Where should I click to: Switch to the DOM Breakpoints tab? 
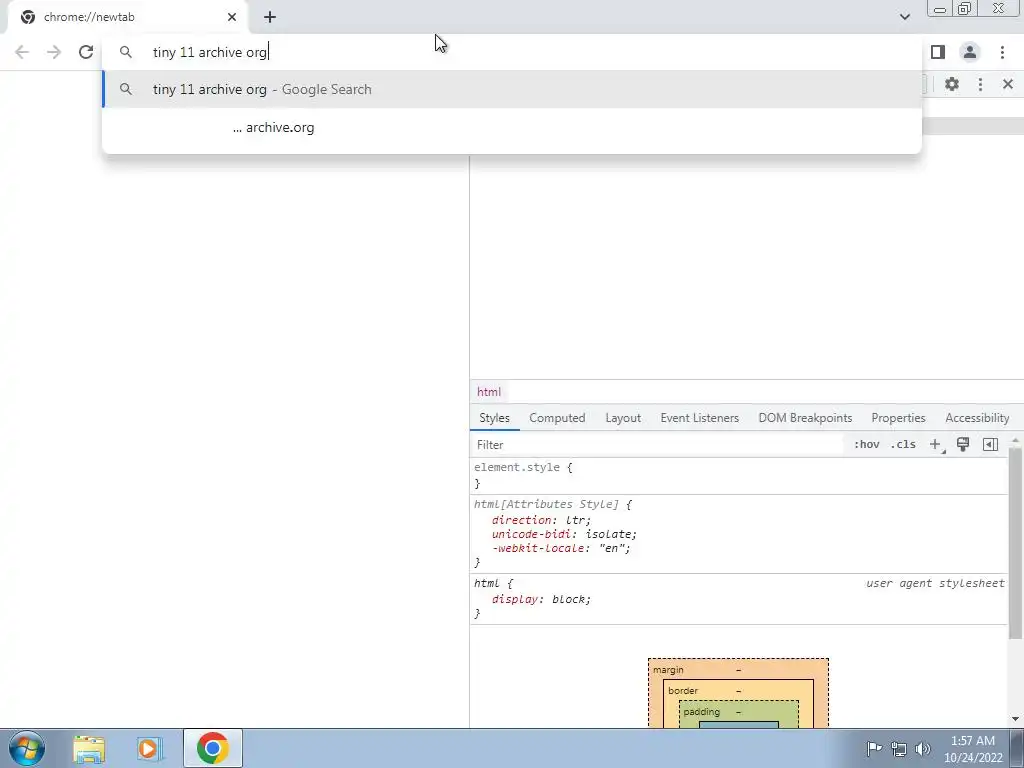805,418
